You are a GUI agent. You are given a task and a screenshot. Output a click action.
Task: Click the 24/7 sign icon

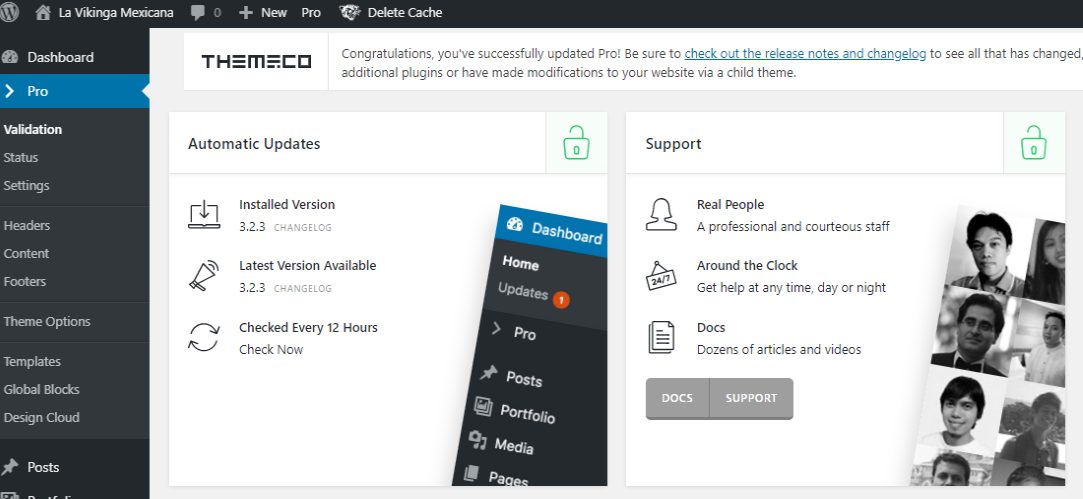(x=661, y=275)
